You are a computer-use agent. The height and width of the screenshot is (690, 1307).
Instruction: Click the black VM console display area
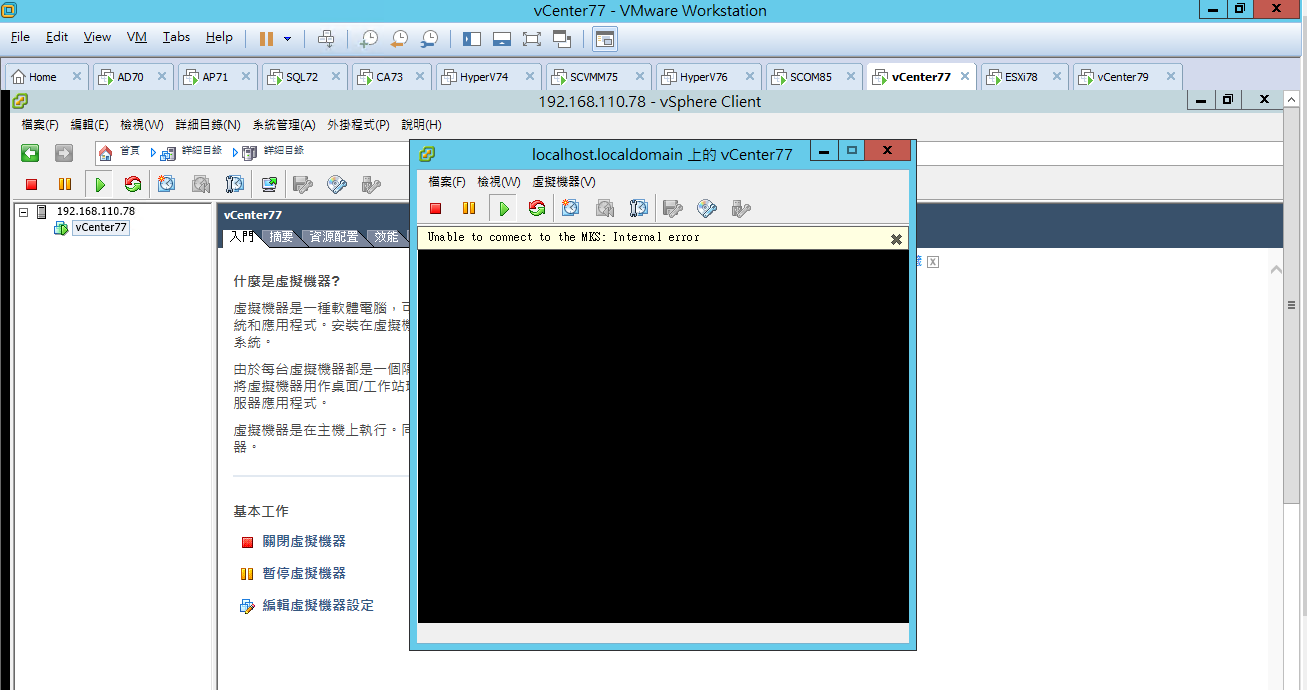click(x=663, y=436)
